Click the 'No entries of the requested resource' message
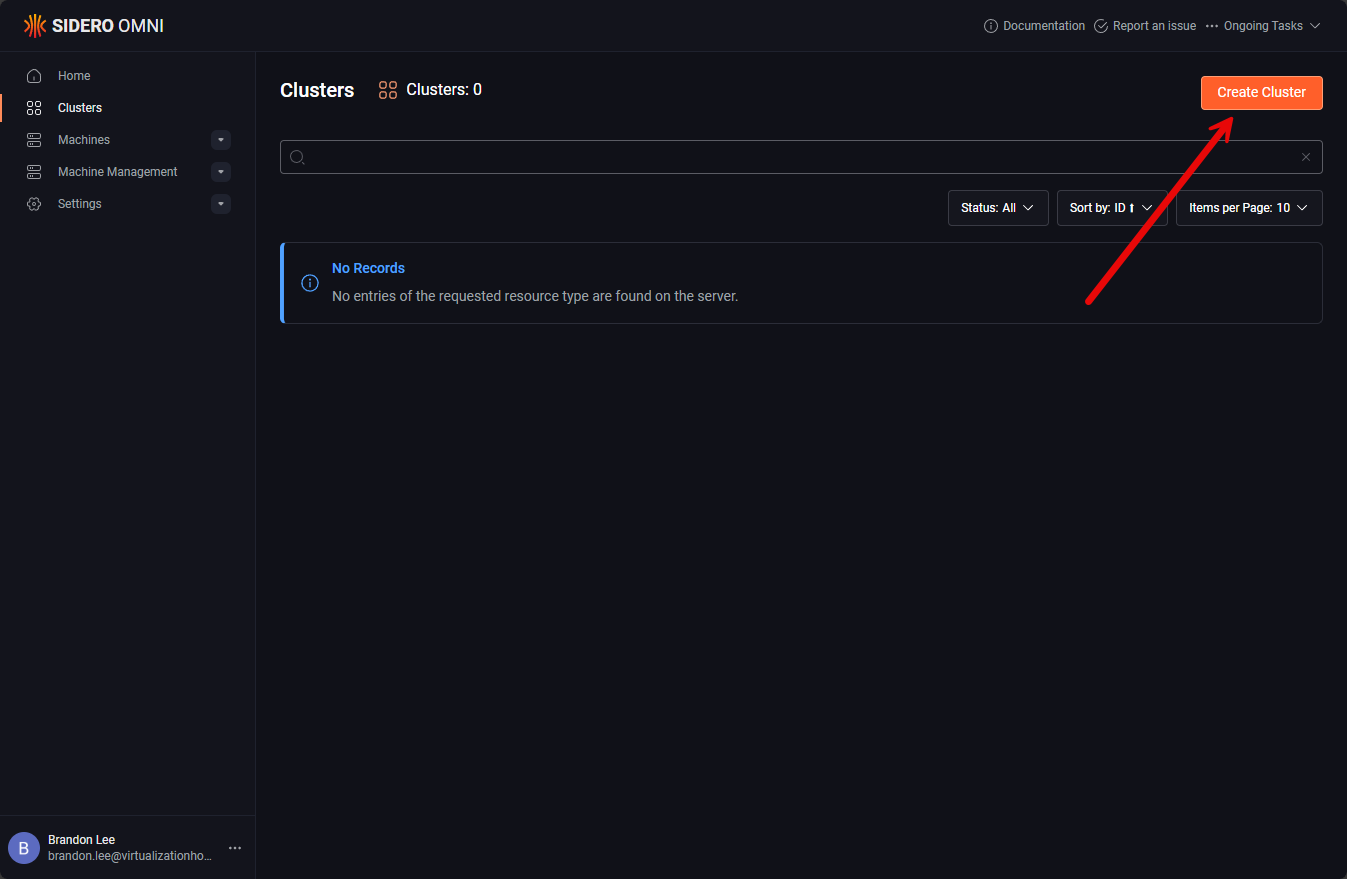 click(535, 296)
